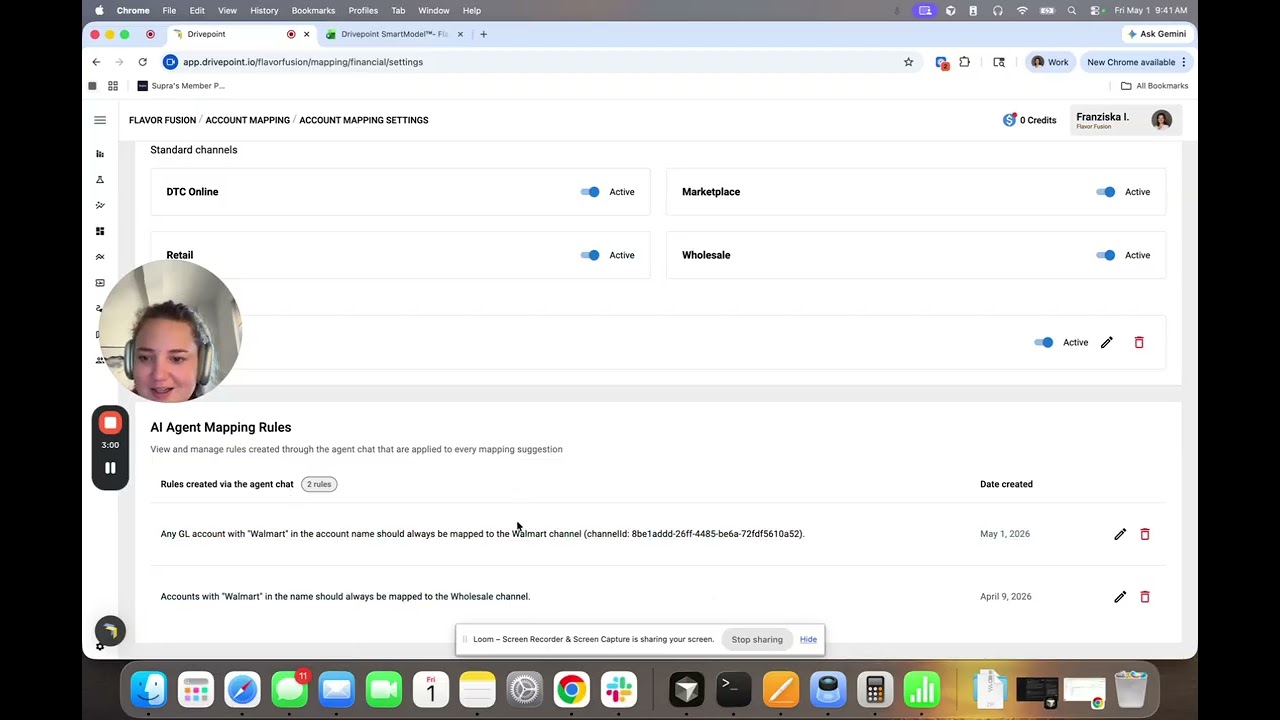Click the Ask Gemini button
Screen dimensions: 1280x720
1155,34
